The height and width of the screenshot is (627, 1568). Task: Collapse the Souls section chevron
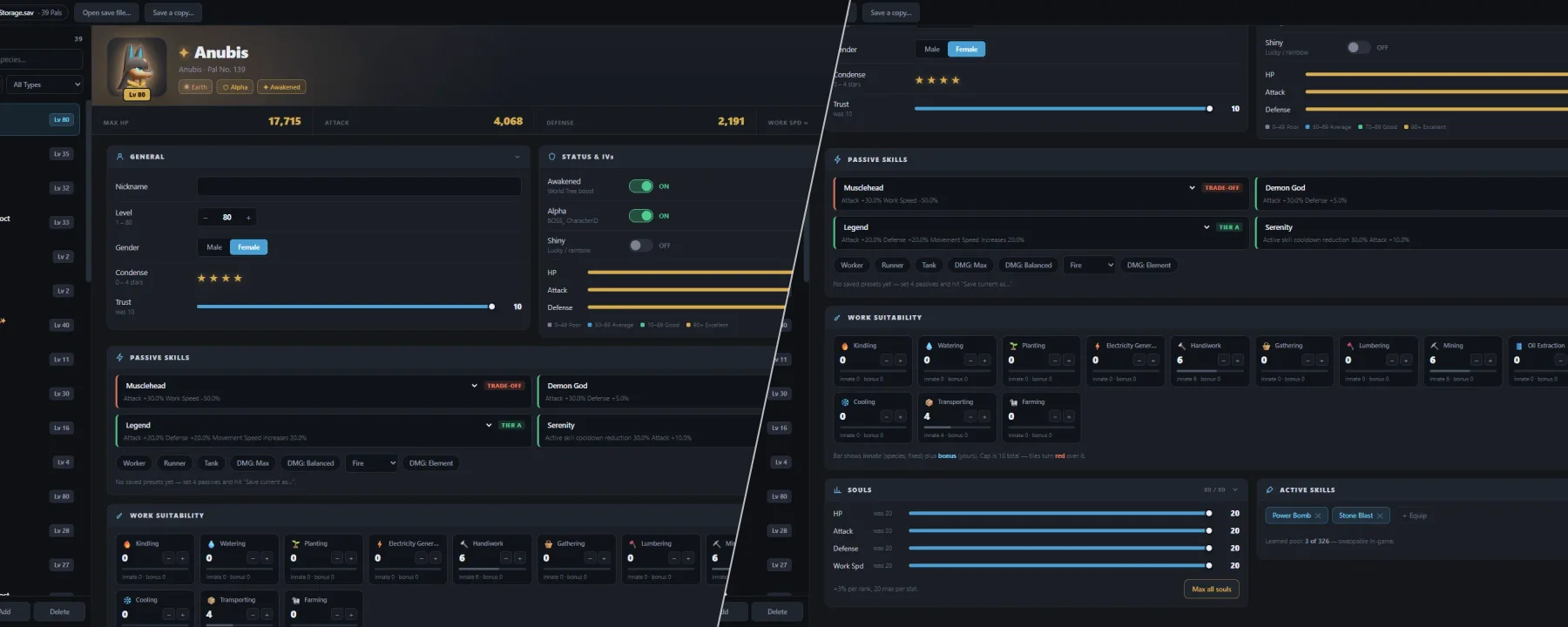(x=1235, y=490)
